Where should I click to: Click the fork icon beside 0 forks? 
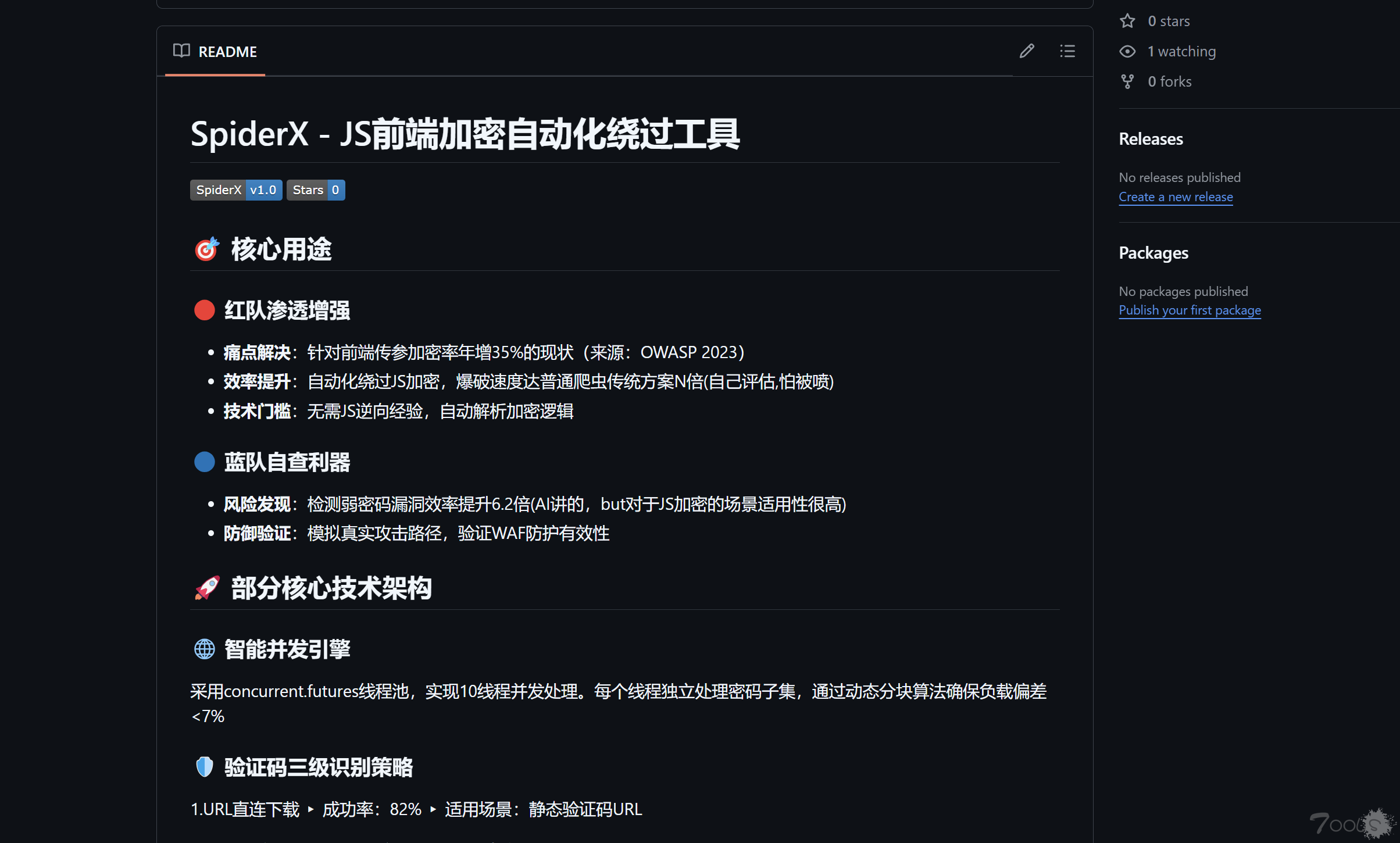tap(1127, 81)
